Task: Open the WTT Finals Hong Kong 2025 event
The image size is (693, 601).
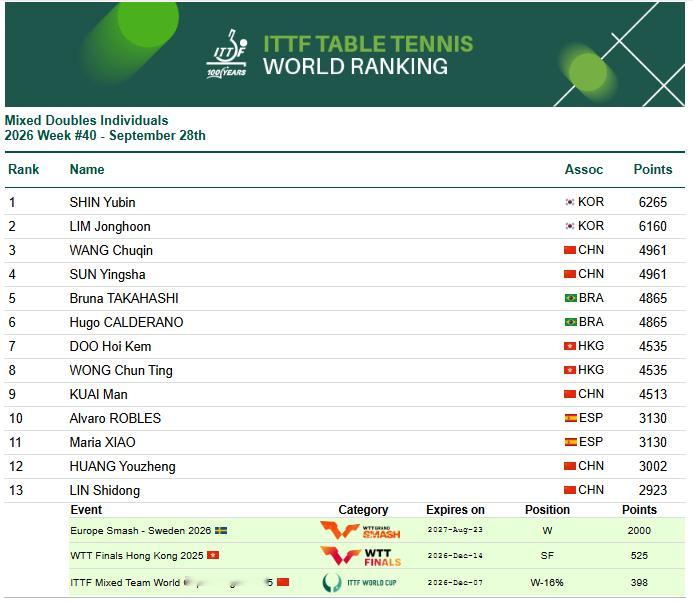Action: pyautogui.click(x=137, y=555)
